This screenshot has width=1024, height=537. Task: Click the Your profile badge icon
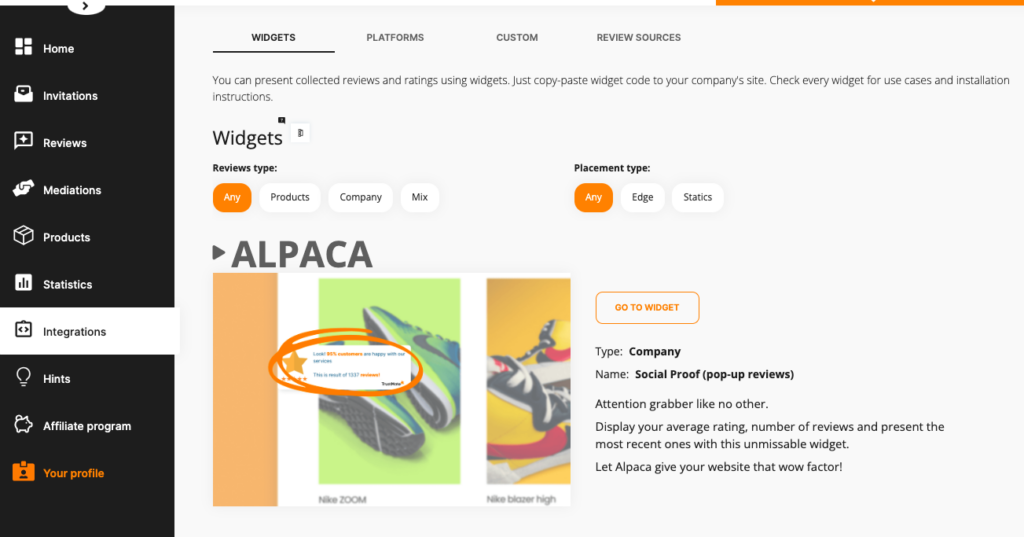[x=23, y=472]
